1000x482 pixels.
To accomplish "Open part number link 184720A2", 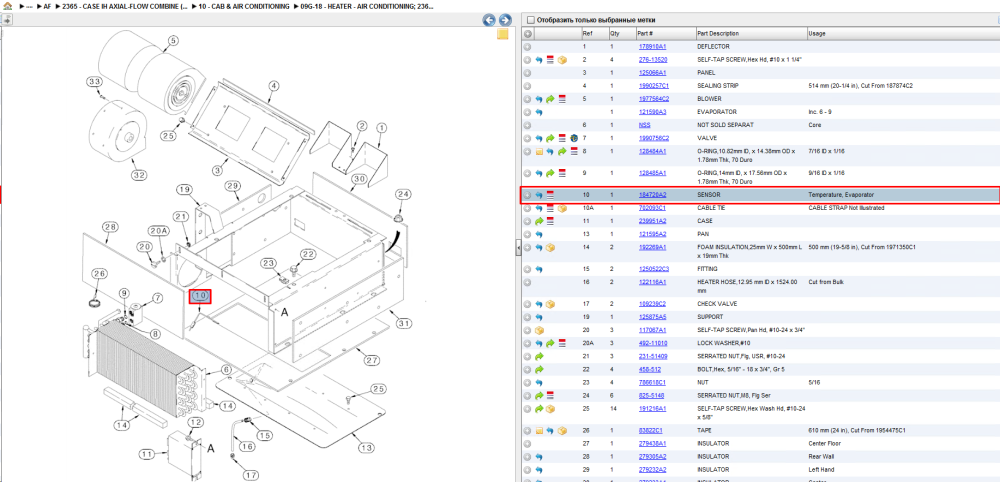I will (652, 194).
